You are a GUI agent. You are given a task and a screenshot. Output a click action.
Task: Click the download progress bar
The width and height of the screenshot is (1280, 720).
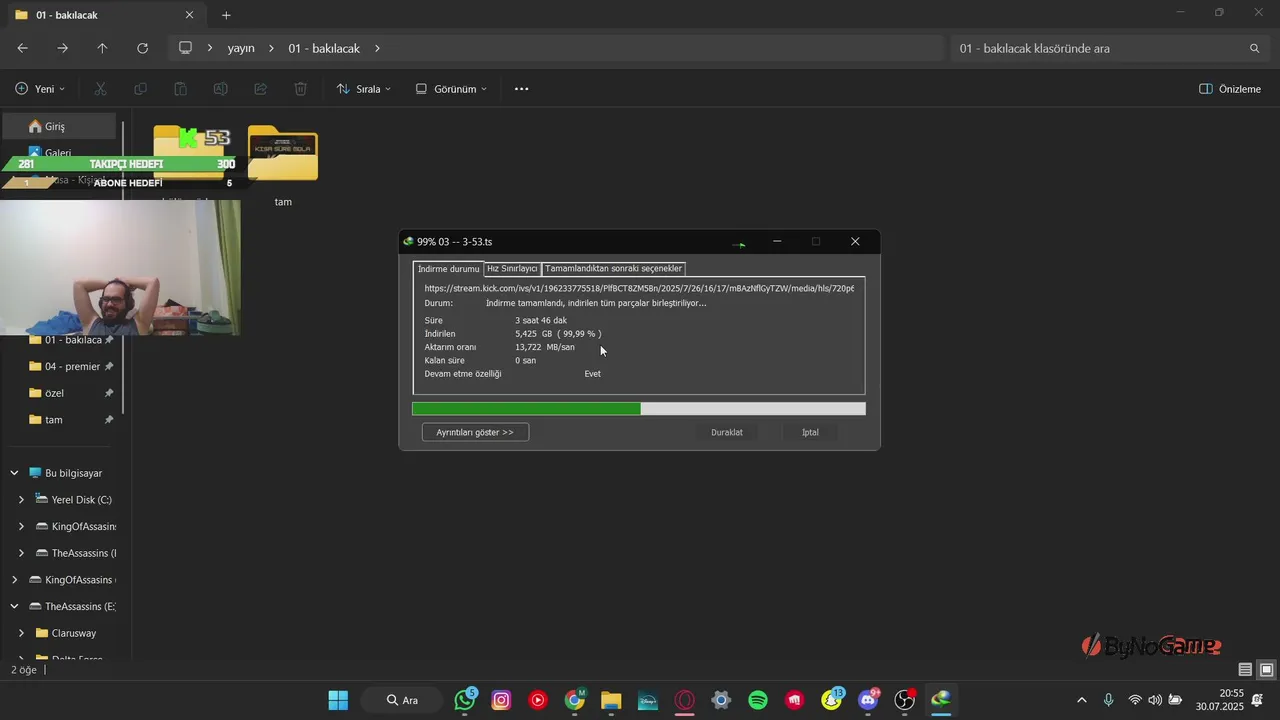tap(639, 409)
